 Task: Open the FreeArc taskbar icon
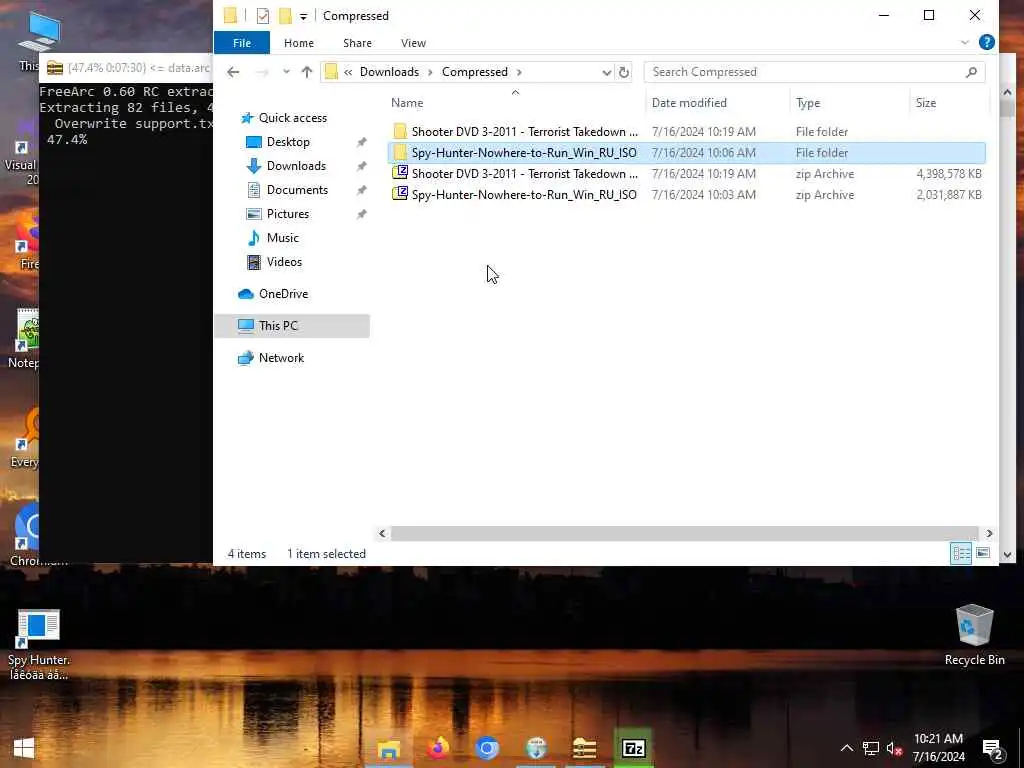[584, 748]
